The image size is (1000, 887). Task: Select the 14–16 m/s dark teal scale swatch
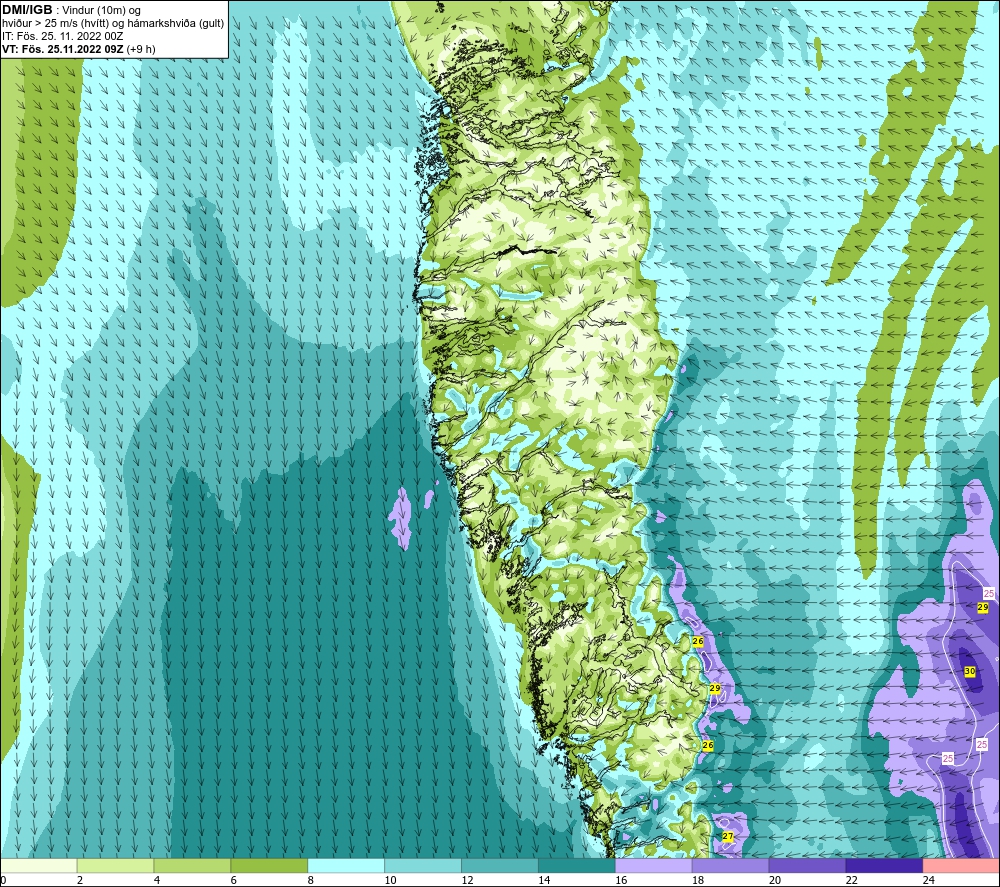pos(577,865)
